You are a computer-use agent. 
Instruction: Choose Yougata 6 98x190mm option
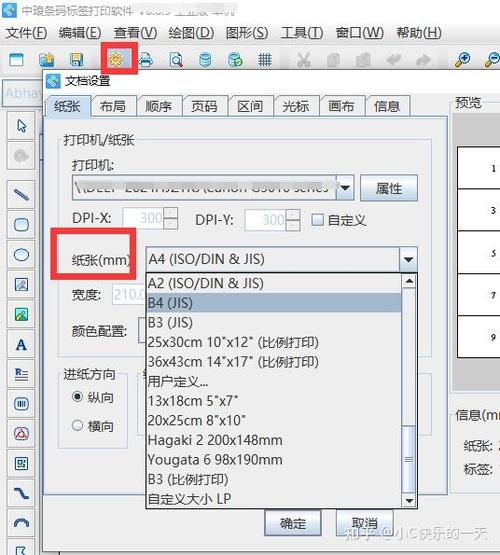click(274, 460)
